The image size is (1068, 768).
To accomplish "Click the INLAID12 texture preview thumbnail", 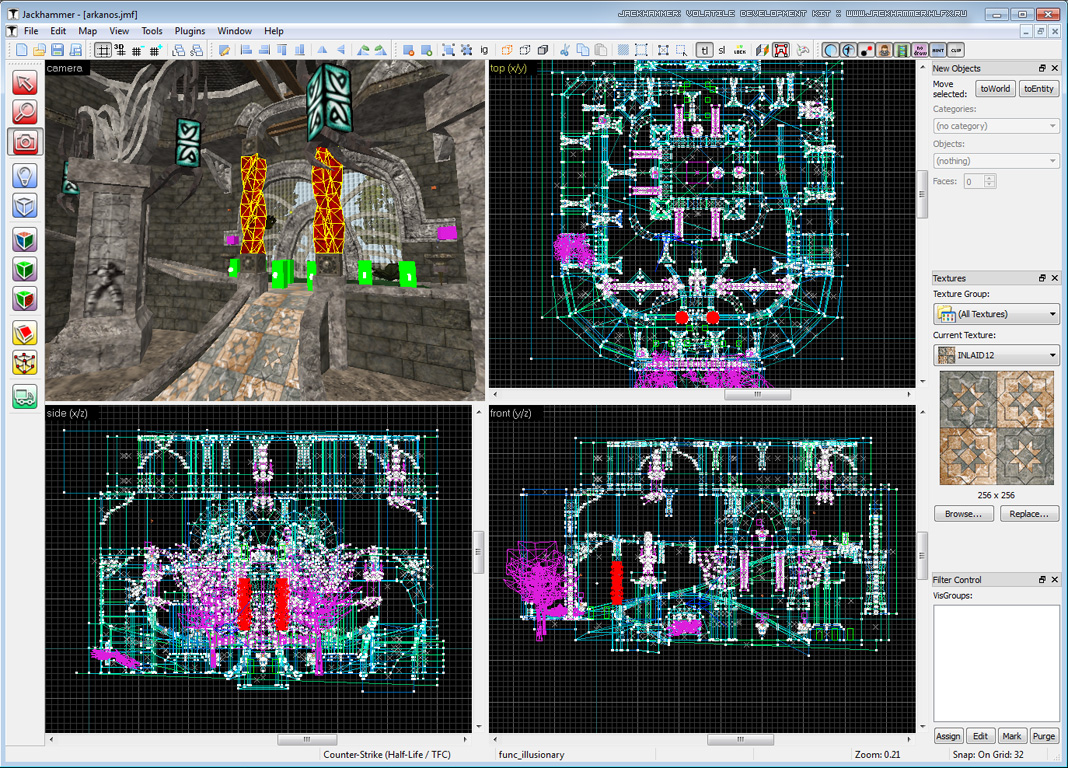I will coord(996,428).
